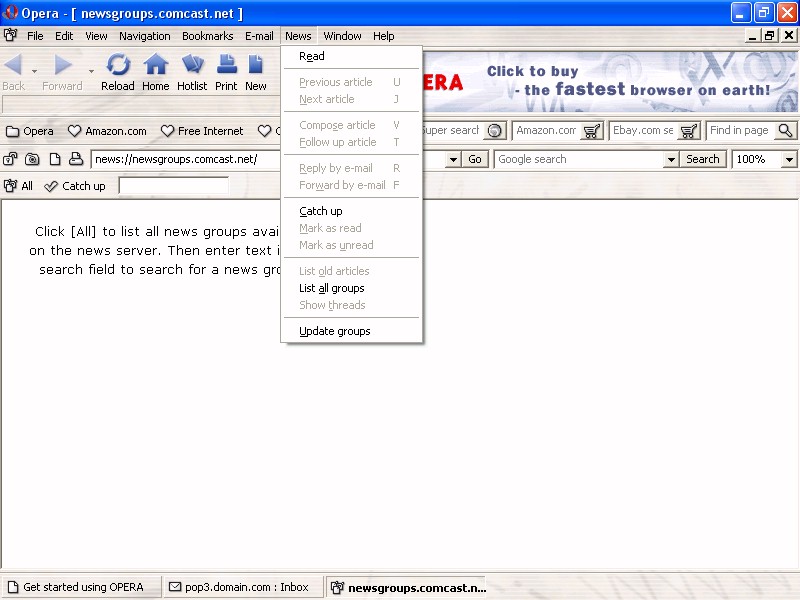Click the Amazon.com heart bookmark
The height and width of the screenshot is (600, 800).
(74, 131)
